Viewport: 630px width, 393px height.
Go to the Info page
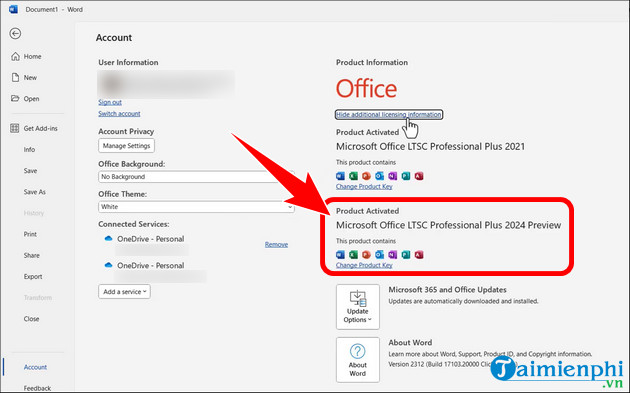coord(29,149)
